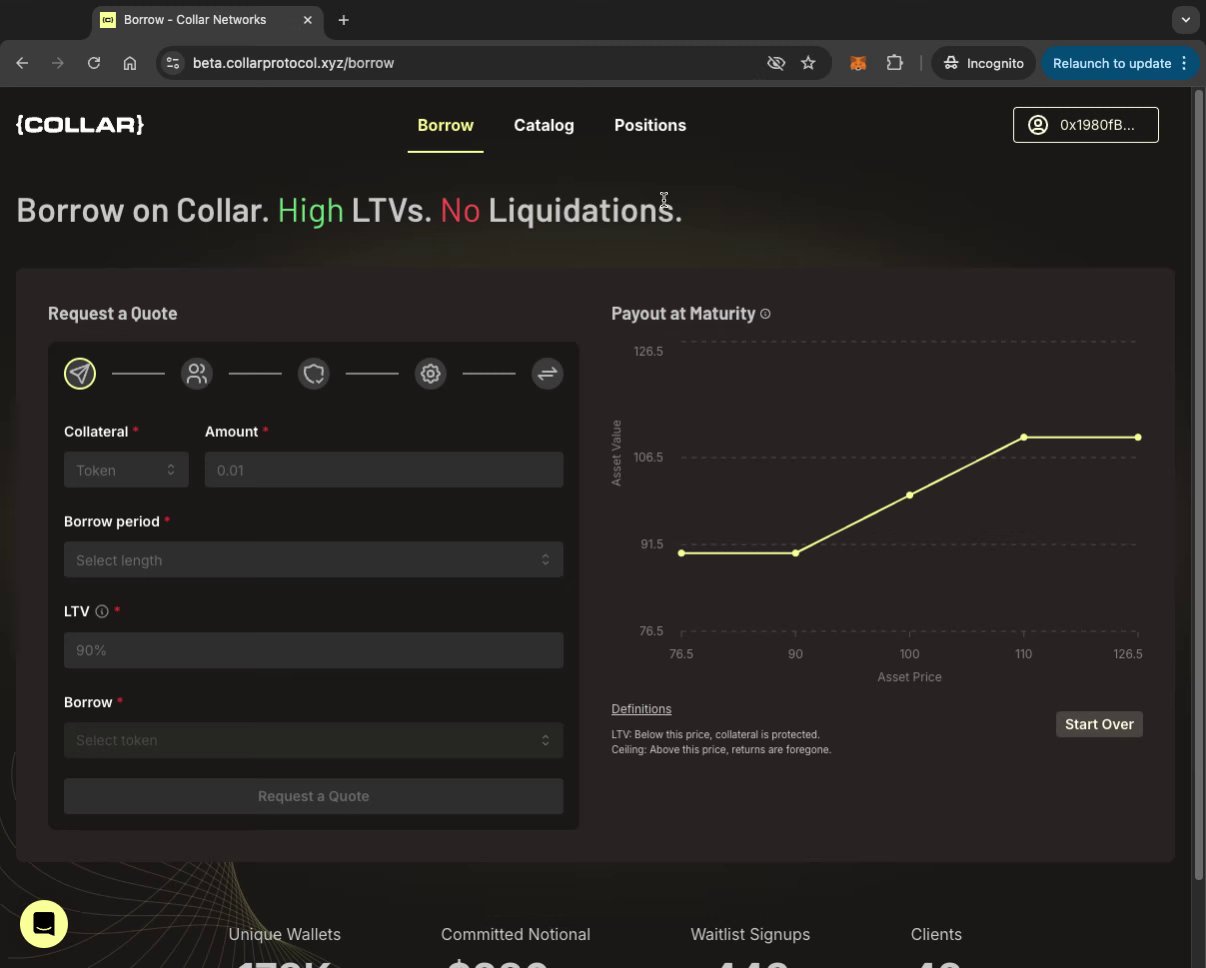Open the Borrow period Select length dropdown
Screen dimensions: 1206x968
314,560
